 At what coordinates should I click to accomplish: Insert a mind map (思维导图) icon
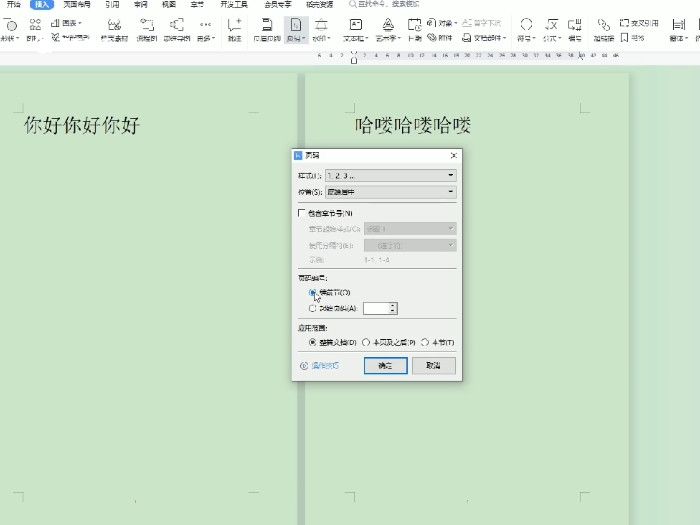[x=177, y=25]
